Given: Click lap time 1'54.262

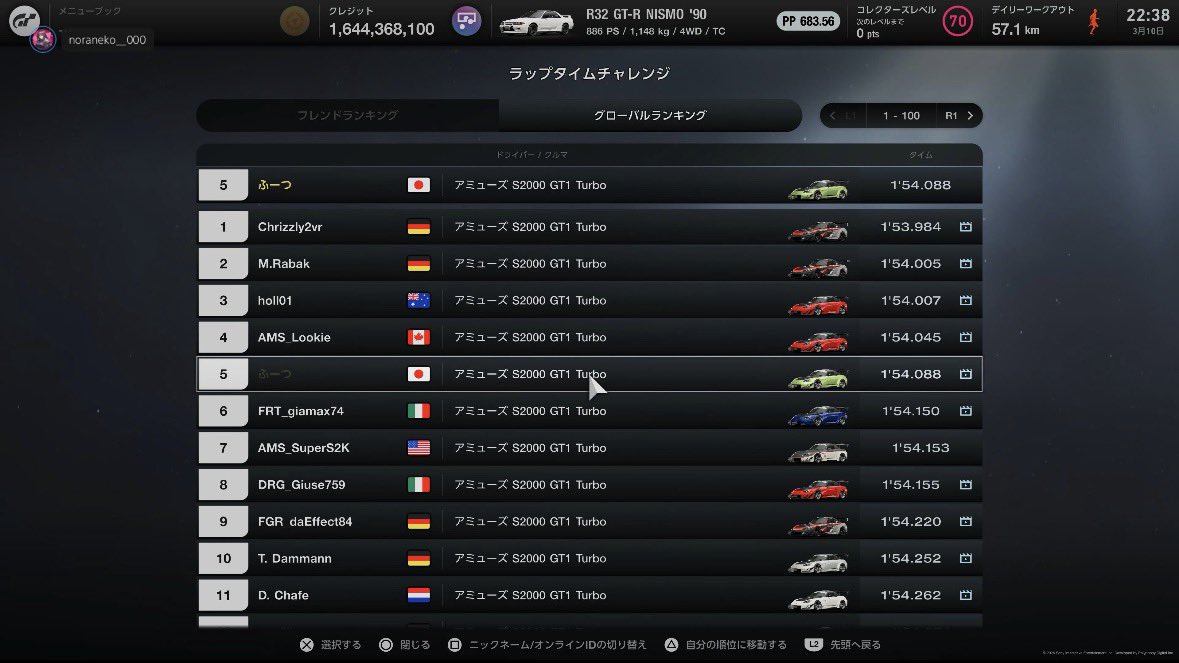Looking at the screenshot, I should coord(911,595).
